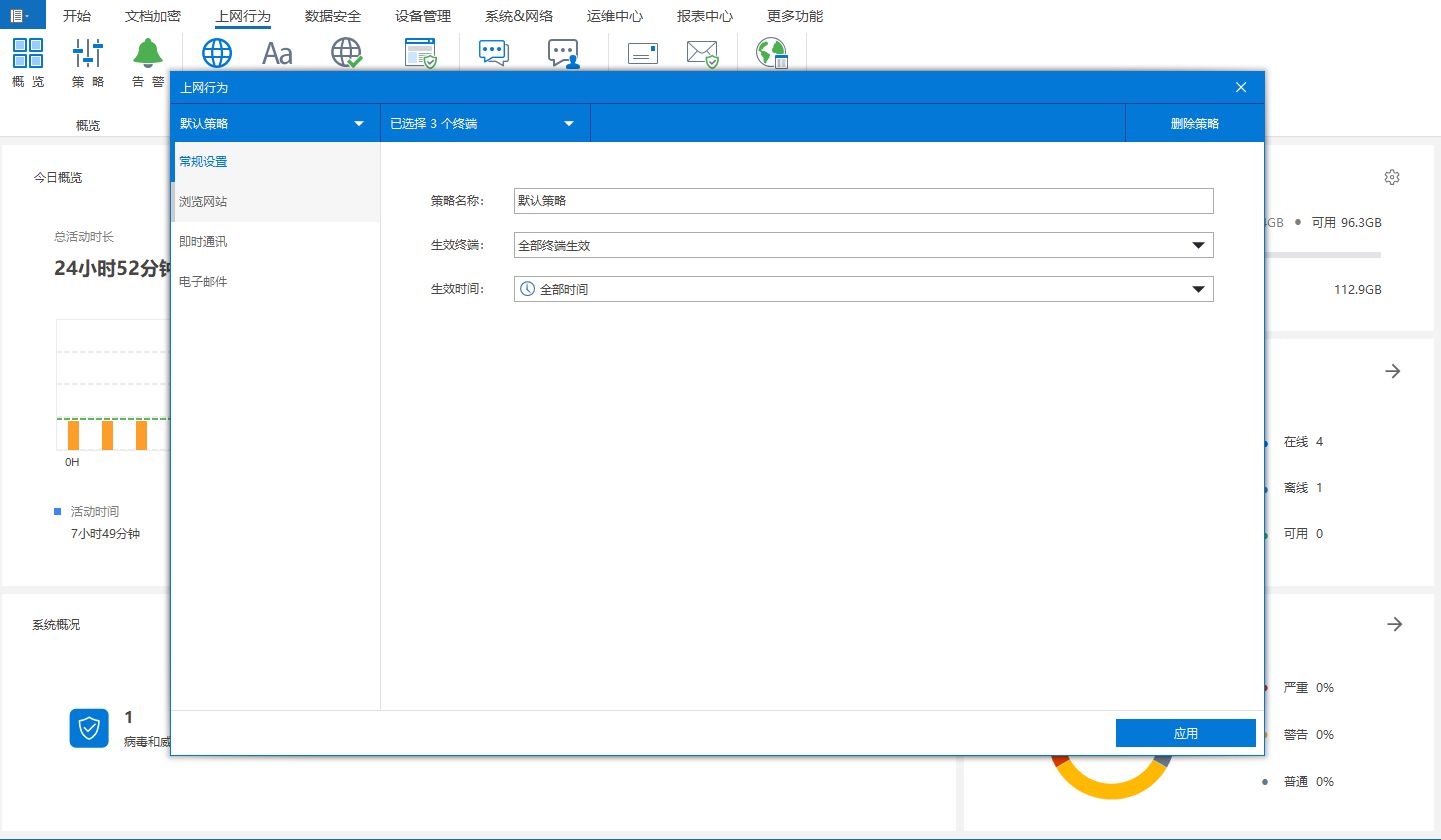Viewport: 1441px width, 840px height.
Task: Switch to the 数据安全 ribbon tab
Action: click(333, 16)
